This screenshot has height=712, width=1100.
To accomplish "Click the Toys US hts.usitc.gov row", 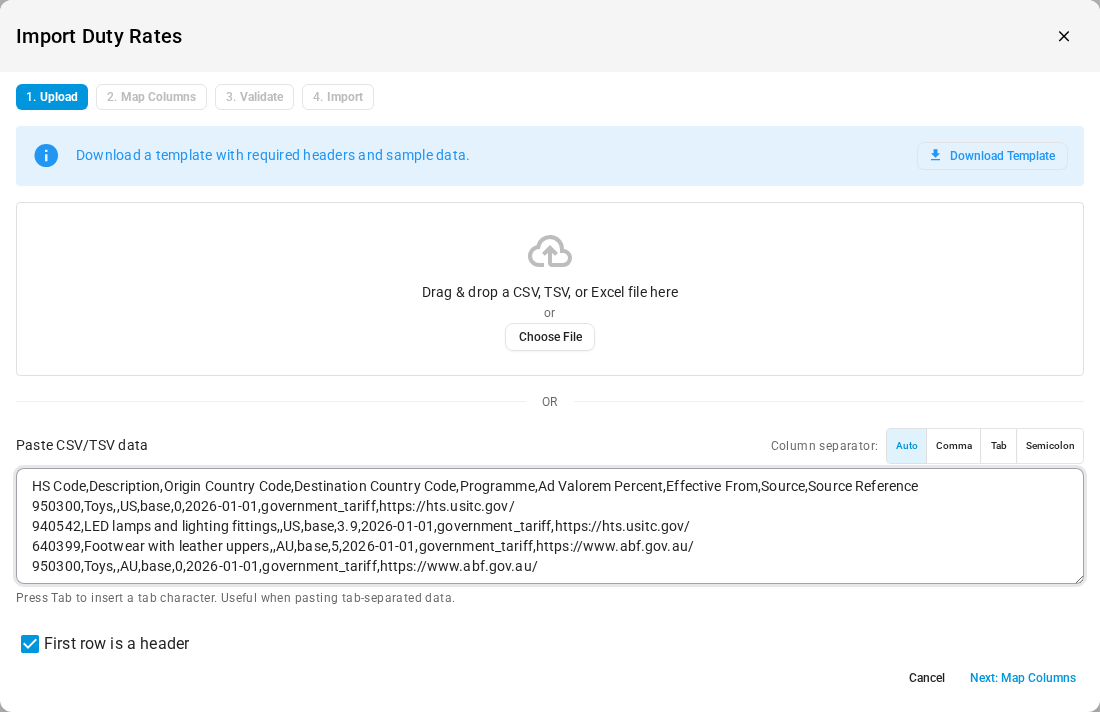I will click(x=273, y=506).
